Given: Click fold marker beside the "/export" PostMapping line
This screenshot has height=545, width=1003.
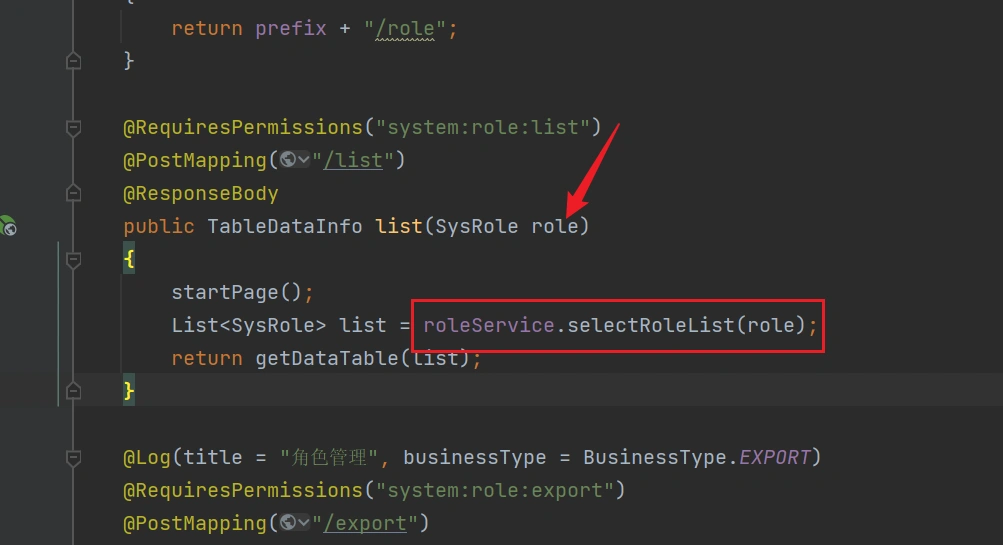Looking at the screenshot, I should click(x=73, y=523).
